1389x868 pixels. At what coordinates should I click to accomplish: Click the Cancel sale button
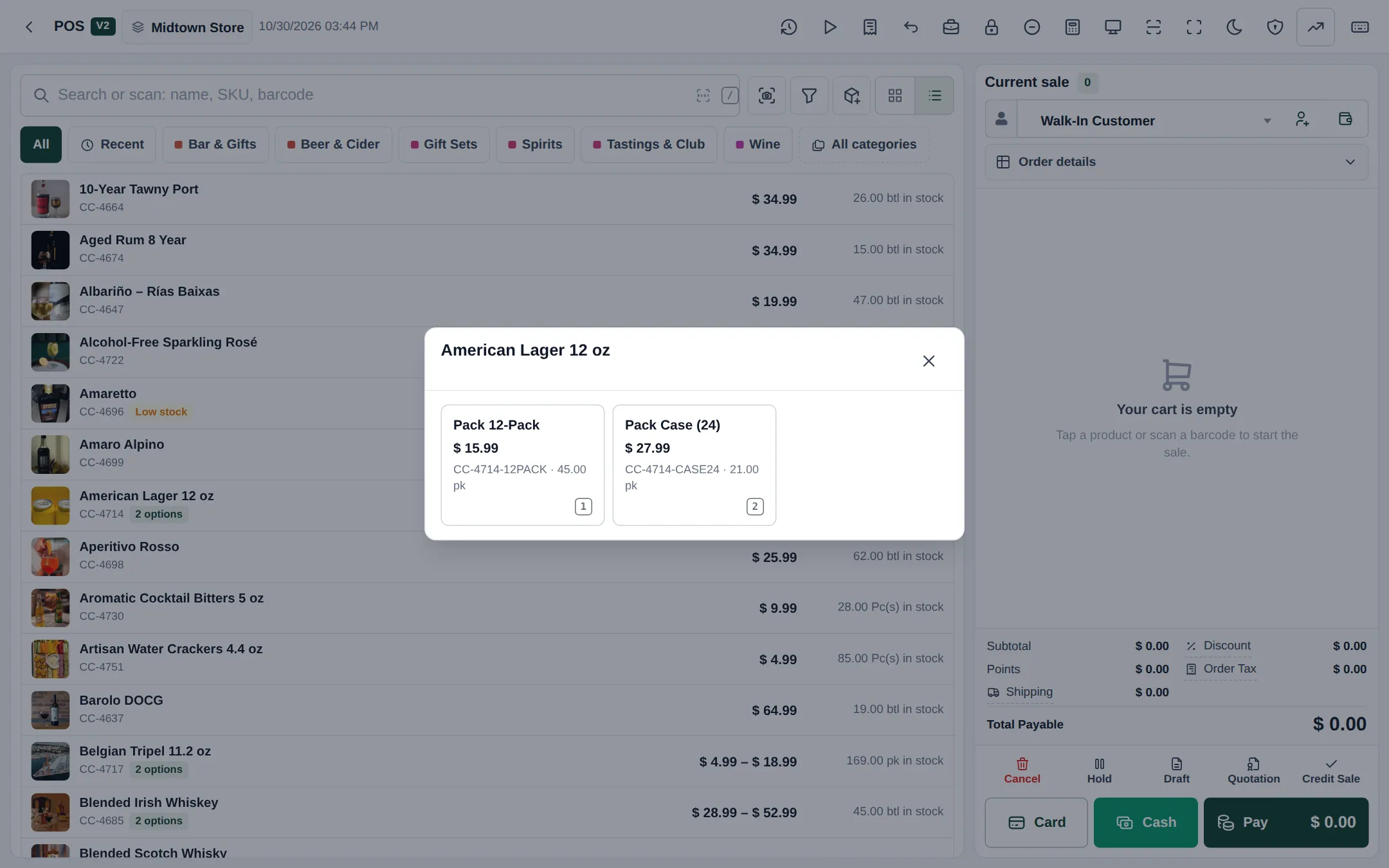point(1022,771)
